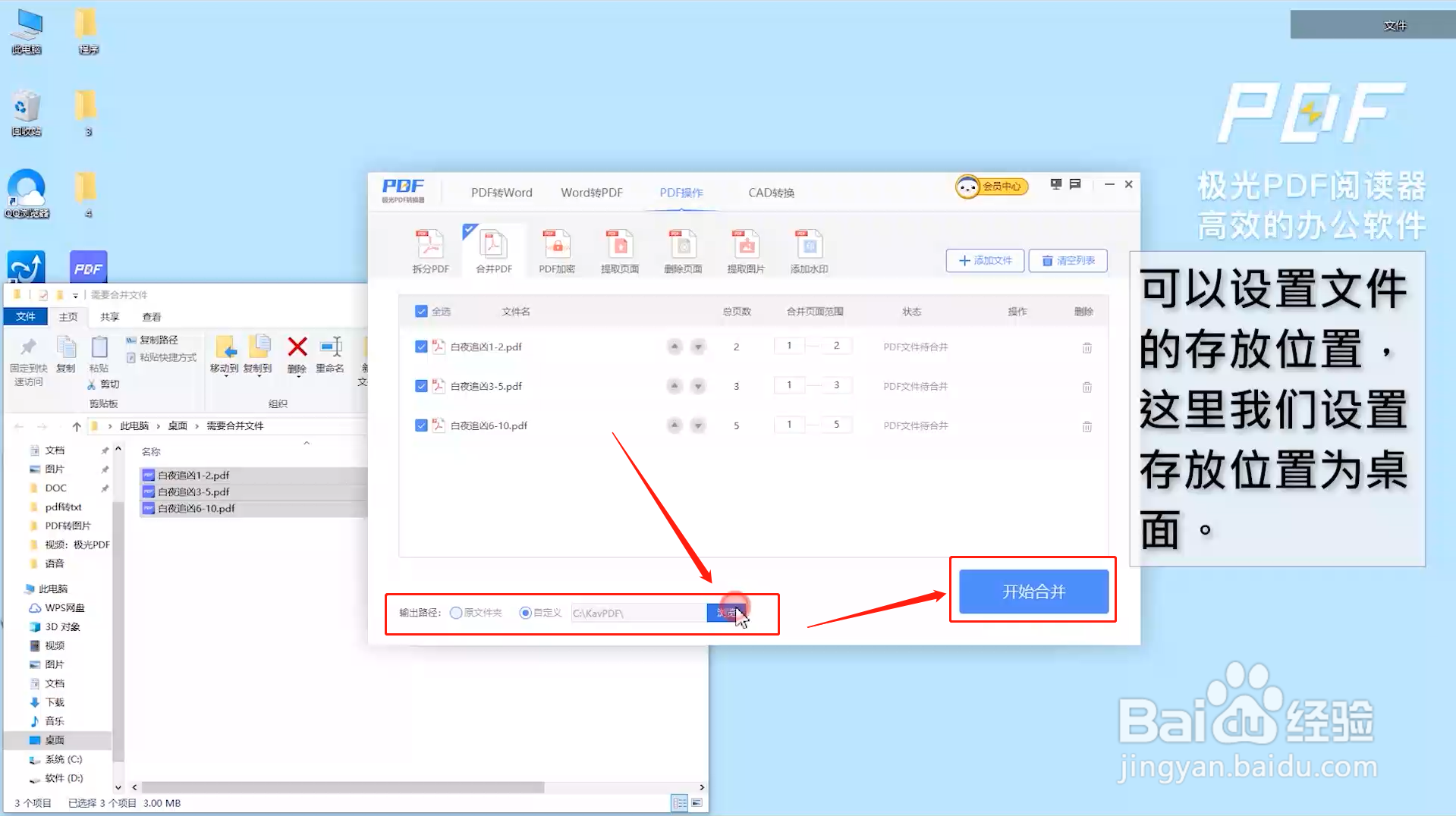Select 桌面 in Explorer navigation tree
The width and height of the screenshot is (1456, 816).
tap(55, 739)
